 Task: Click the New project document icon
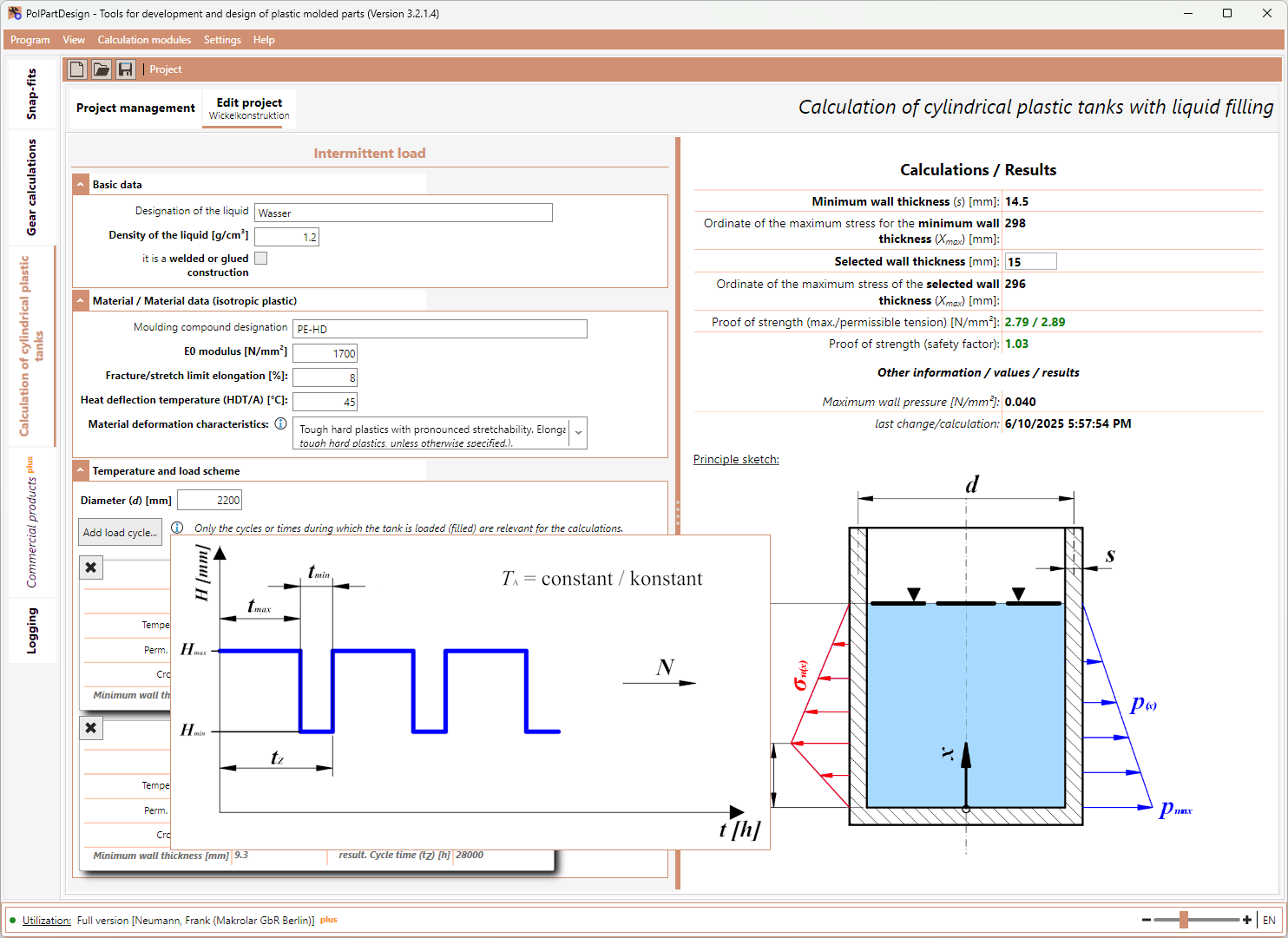[x=77, y=69]
